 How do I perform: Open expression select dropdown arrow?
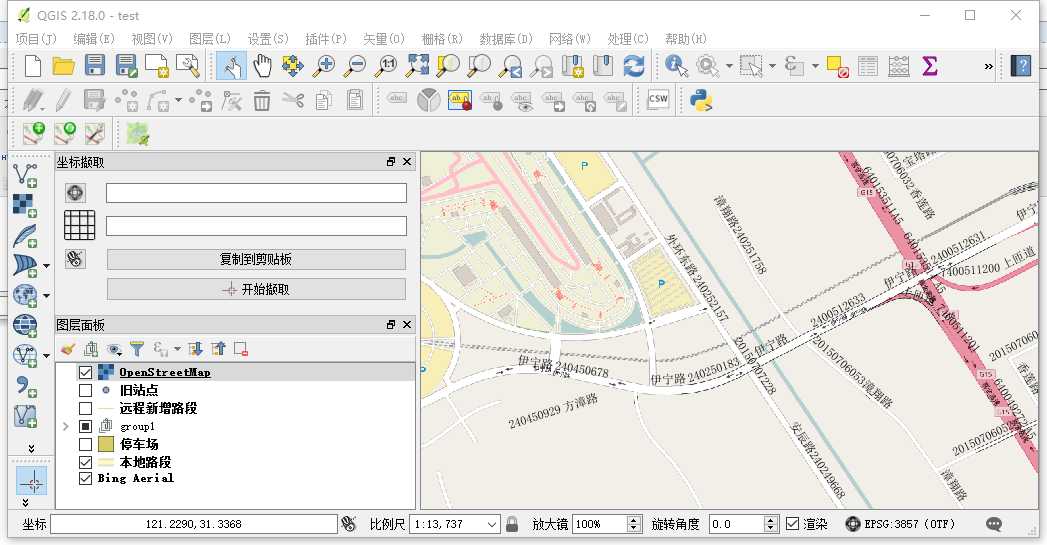pos(815,65)
